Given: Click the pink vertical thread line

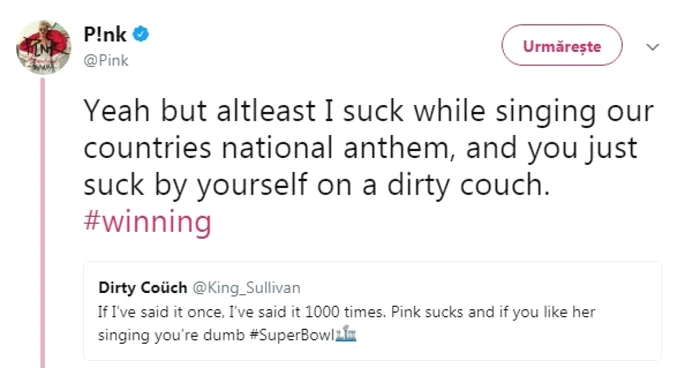Looking at the screenshot, I should [43, 222].
